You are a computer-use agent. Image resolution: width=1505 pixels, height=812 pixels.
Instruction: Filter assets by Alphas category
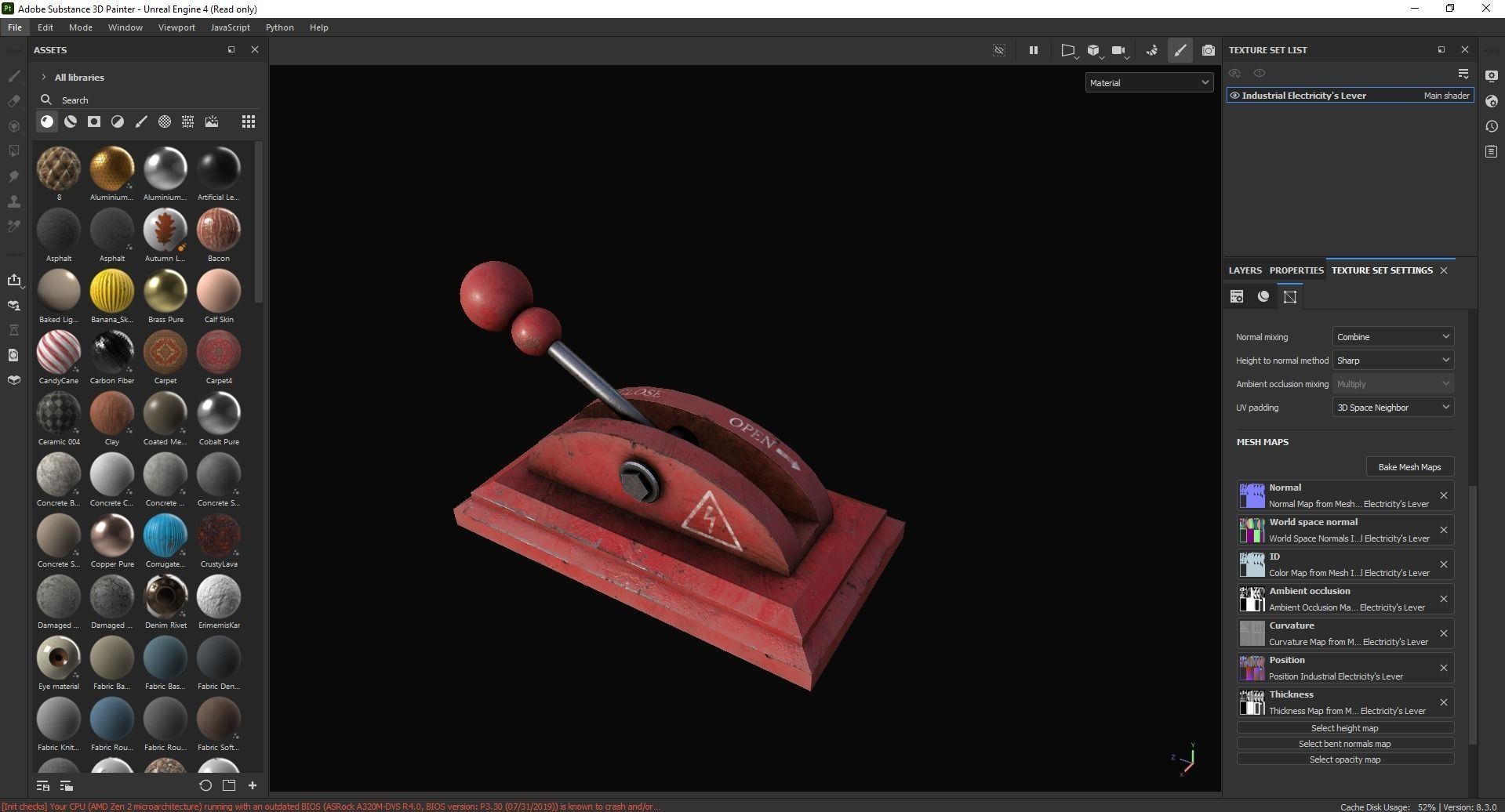point(165,121)
